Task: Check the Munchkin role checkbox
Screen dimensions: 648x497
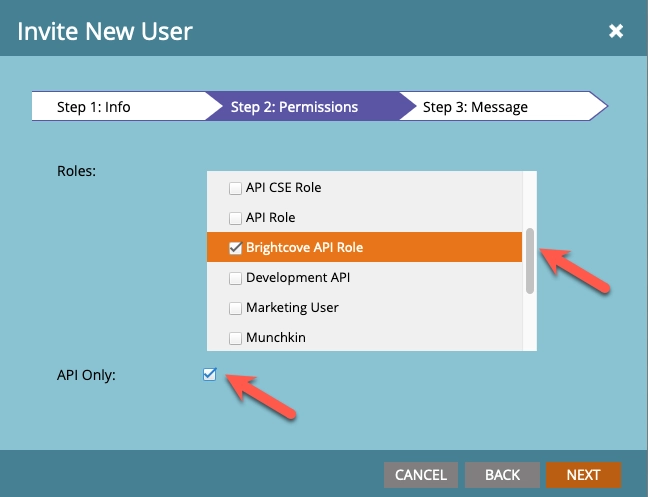Action: pyautogui.click(x=235, y=338)
